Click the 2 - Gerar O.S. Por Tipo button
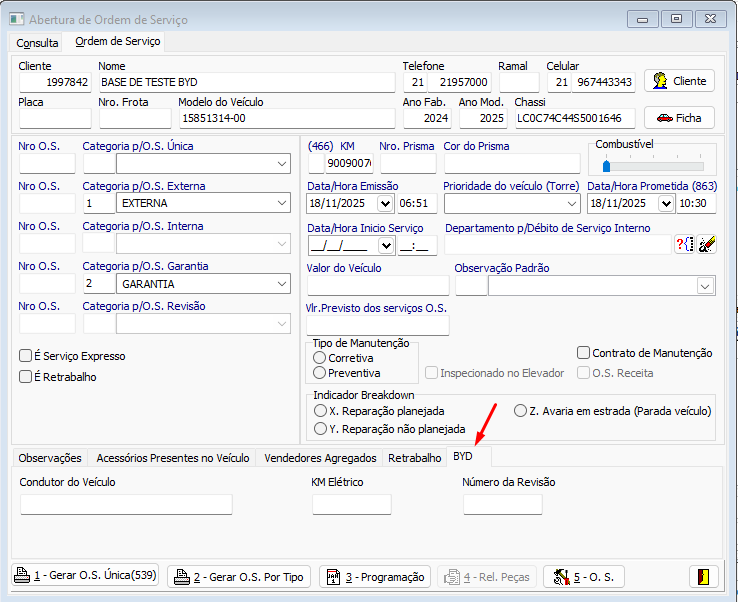Screen dimensions: 738x602 click(238, 577)
